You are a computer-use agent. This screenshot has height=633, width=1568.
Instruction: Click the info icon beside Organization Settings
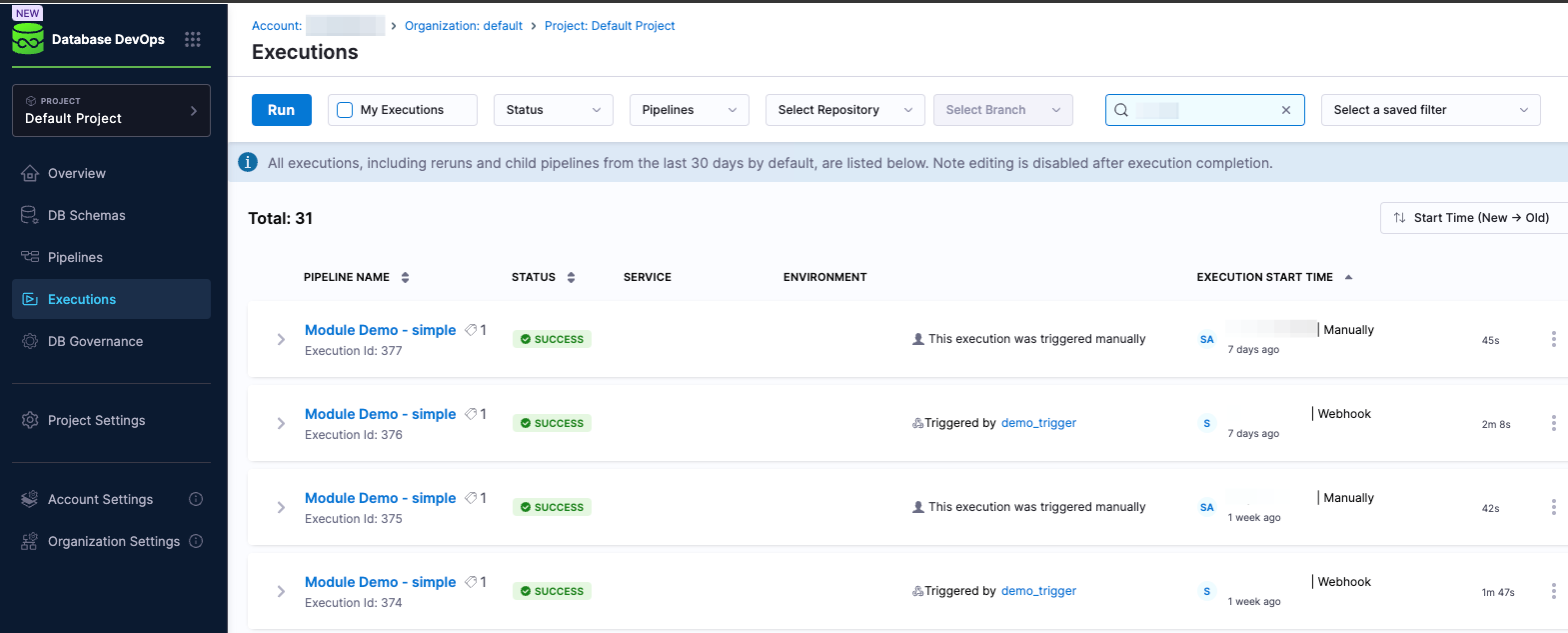[x=196, y=541]
